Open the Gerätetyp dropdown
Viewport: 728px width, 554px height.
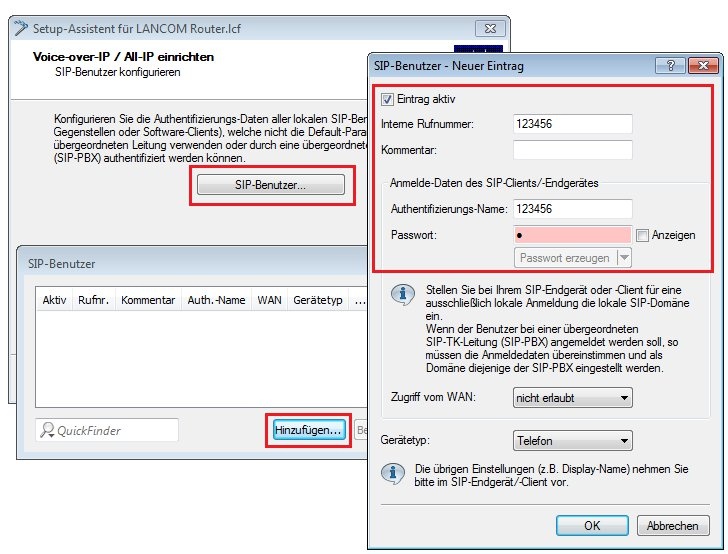click(x=572, y=440)
